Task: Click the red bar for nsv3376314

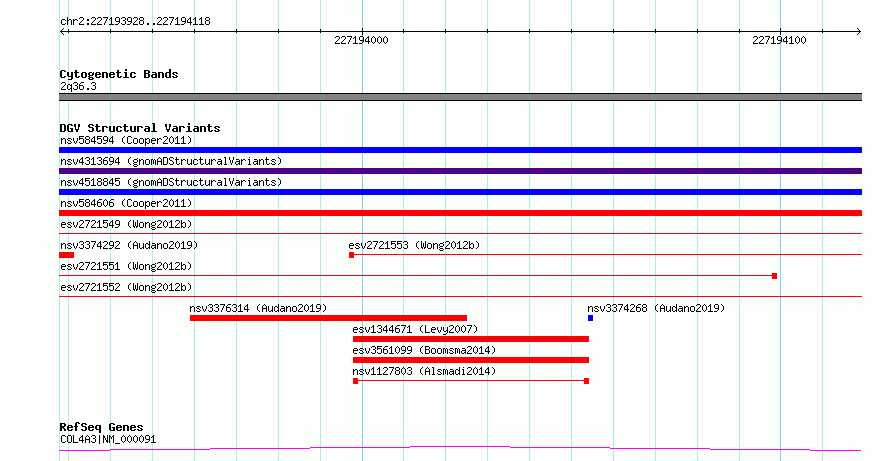Action: click(328, 318)
